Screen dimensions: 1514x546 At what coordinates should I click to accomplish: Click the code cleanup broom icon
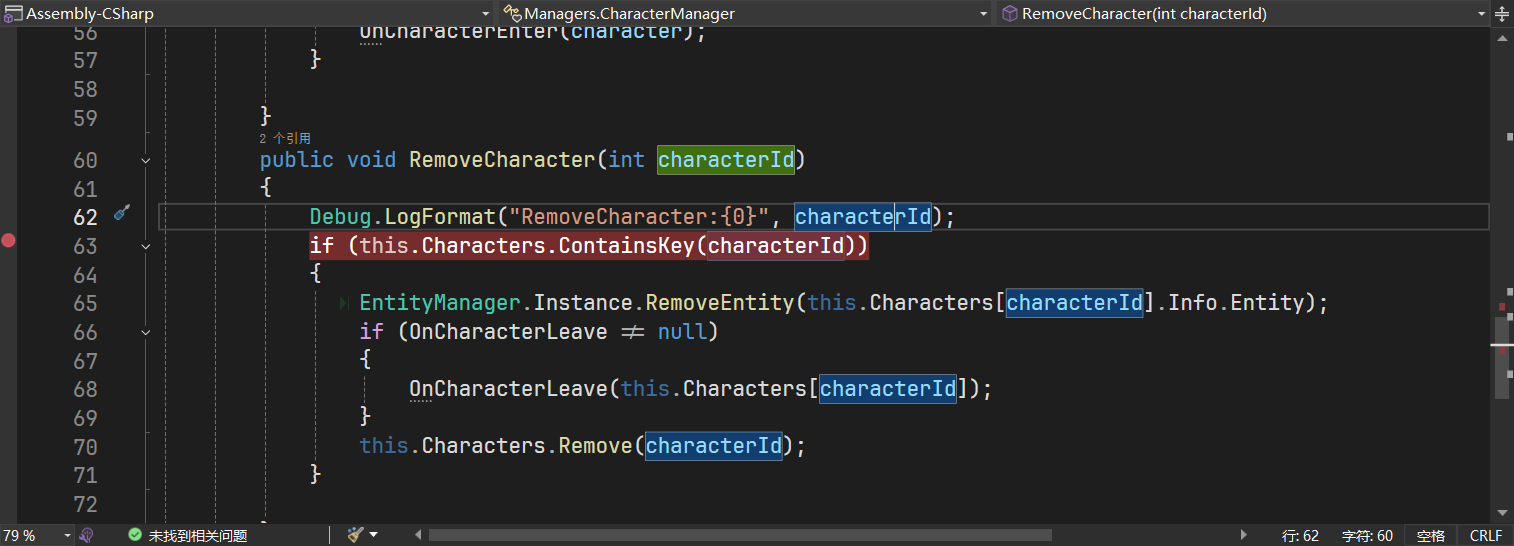tap(355, 535)
